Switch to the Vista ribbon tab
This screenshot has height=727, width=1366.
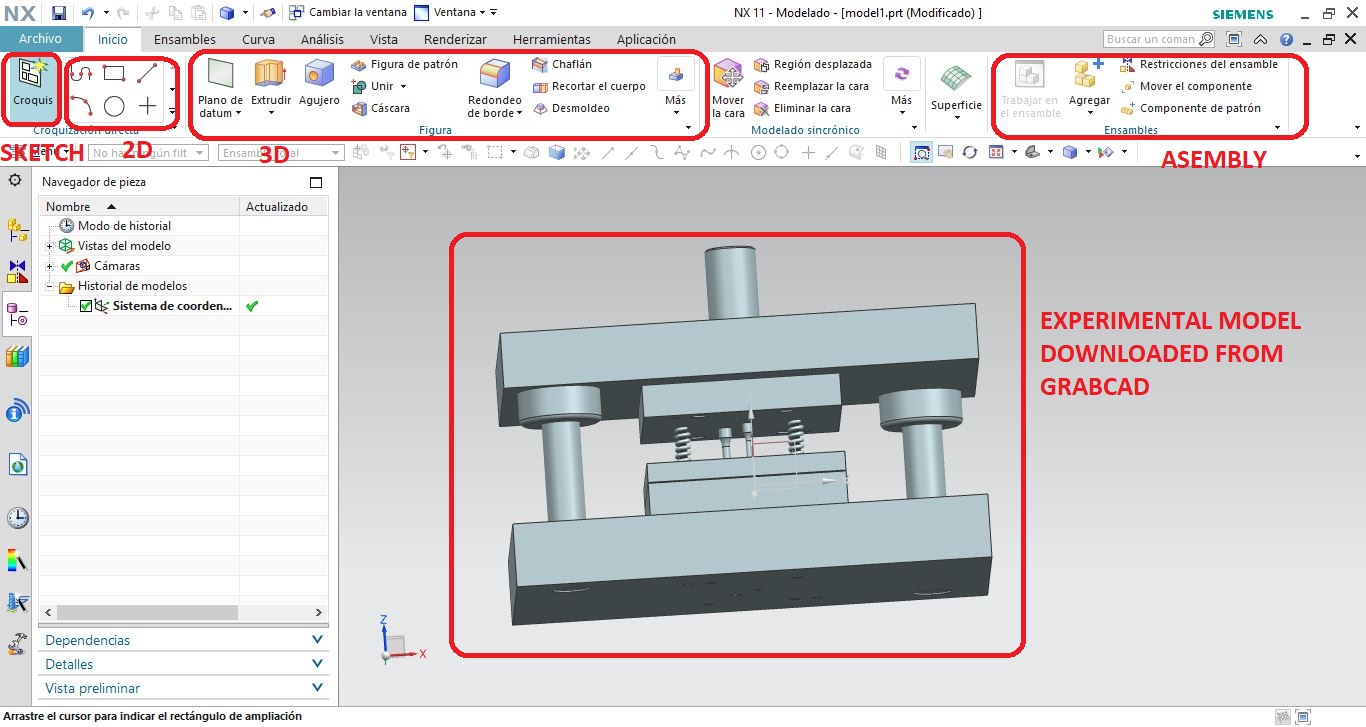(384, 39)
